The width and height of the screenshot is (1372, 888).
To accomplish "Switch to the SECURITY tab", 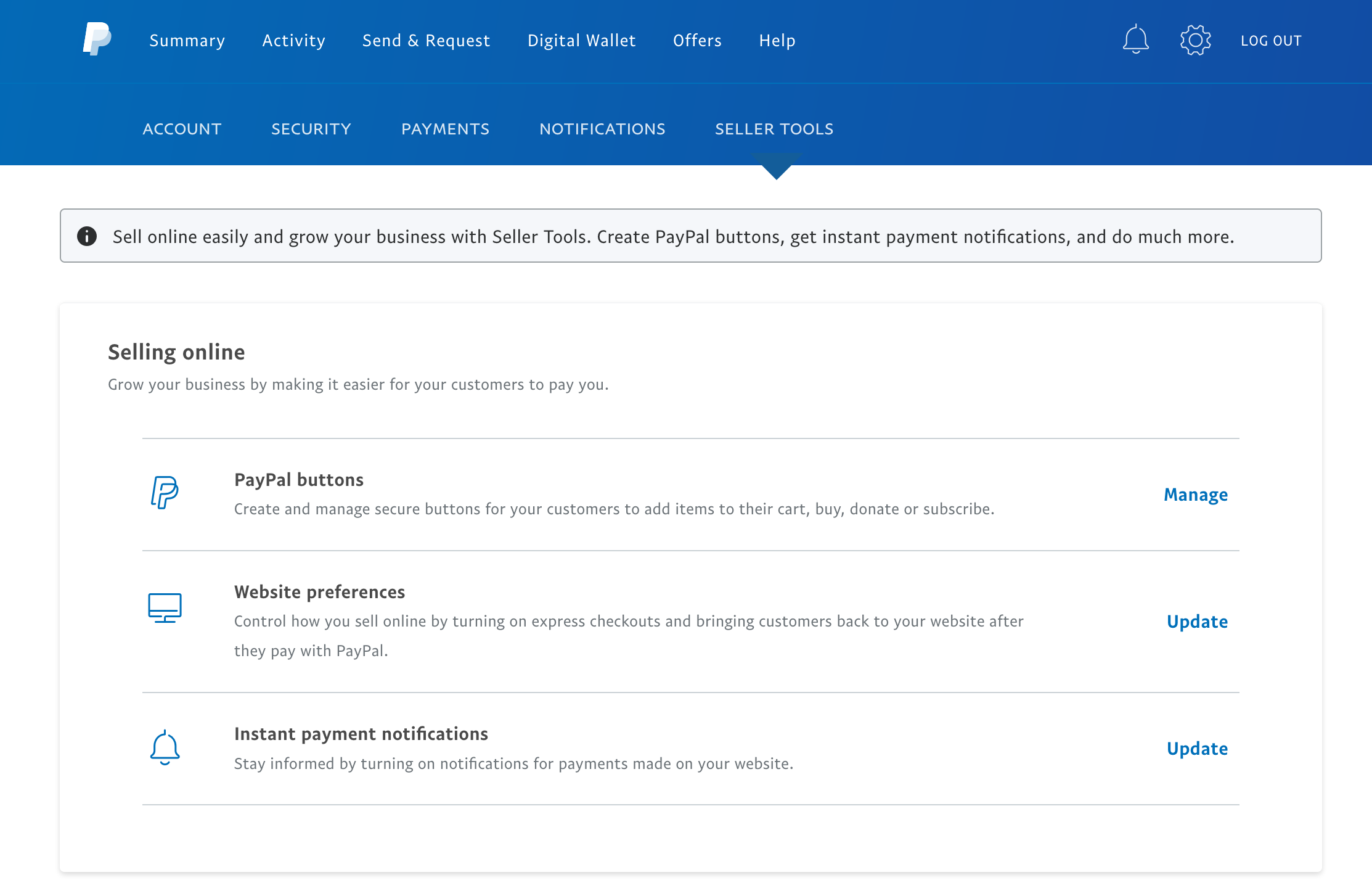I will click(311, 129).
